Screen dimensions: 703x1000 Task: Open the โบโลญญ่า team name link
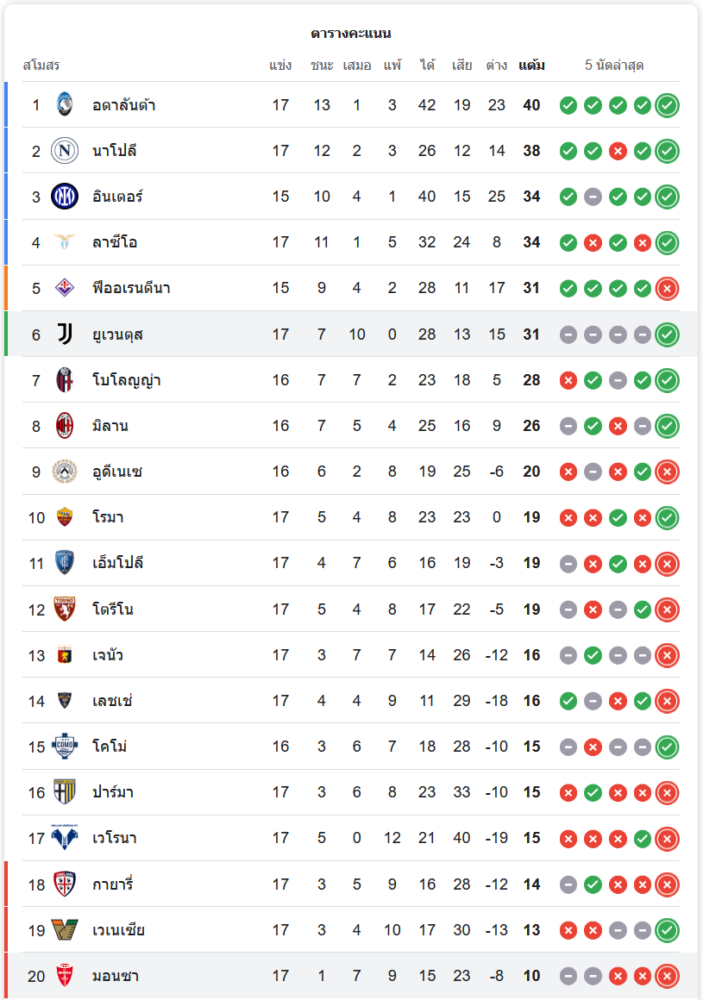(126, 380)
